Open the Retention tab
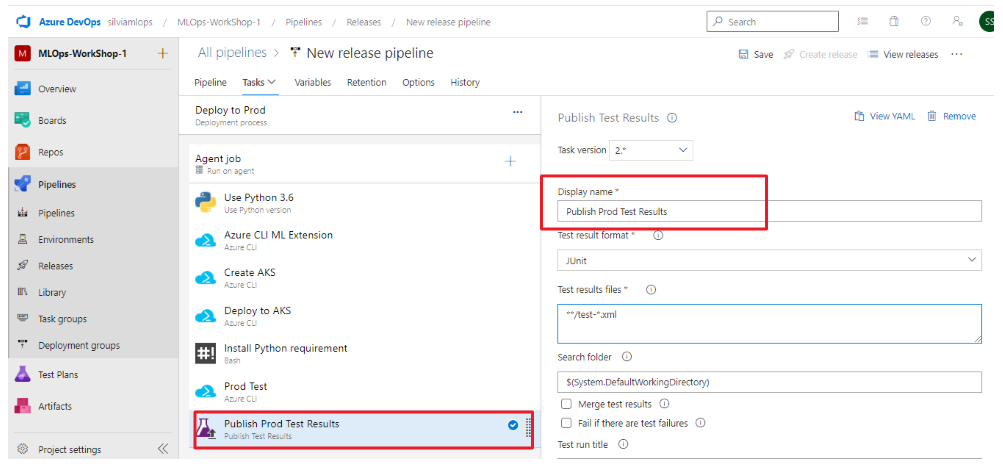 point(366,83)
